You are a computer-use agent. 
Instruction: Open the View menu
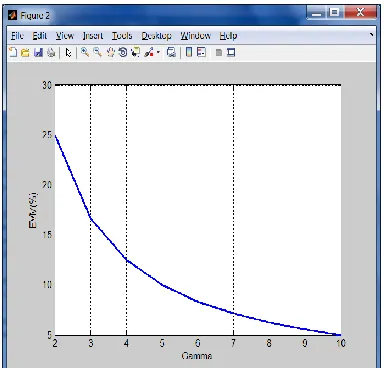(65, 36)
